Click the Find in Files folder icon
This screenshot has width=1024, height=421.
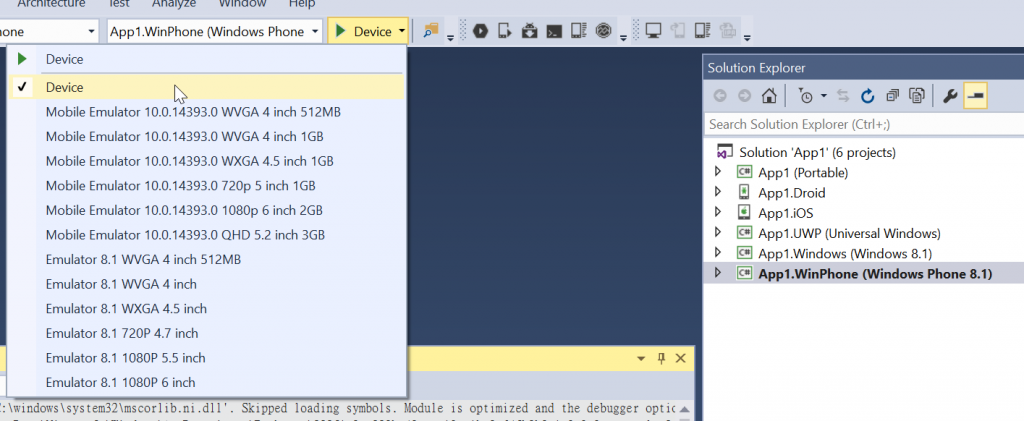(431, 31)
